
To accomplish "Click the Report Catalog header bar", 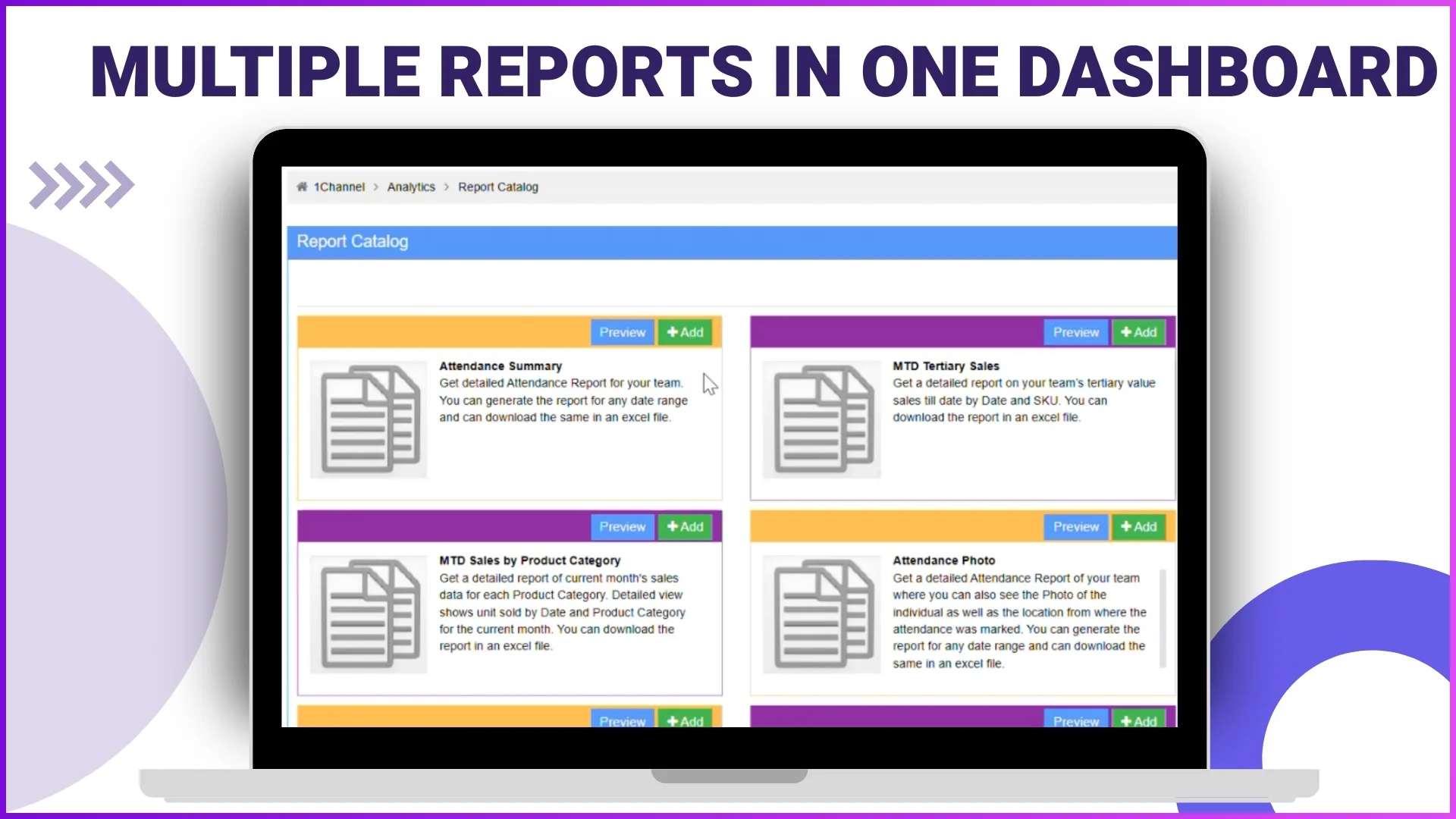I will tap(353, 241).
